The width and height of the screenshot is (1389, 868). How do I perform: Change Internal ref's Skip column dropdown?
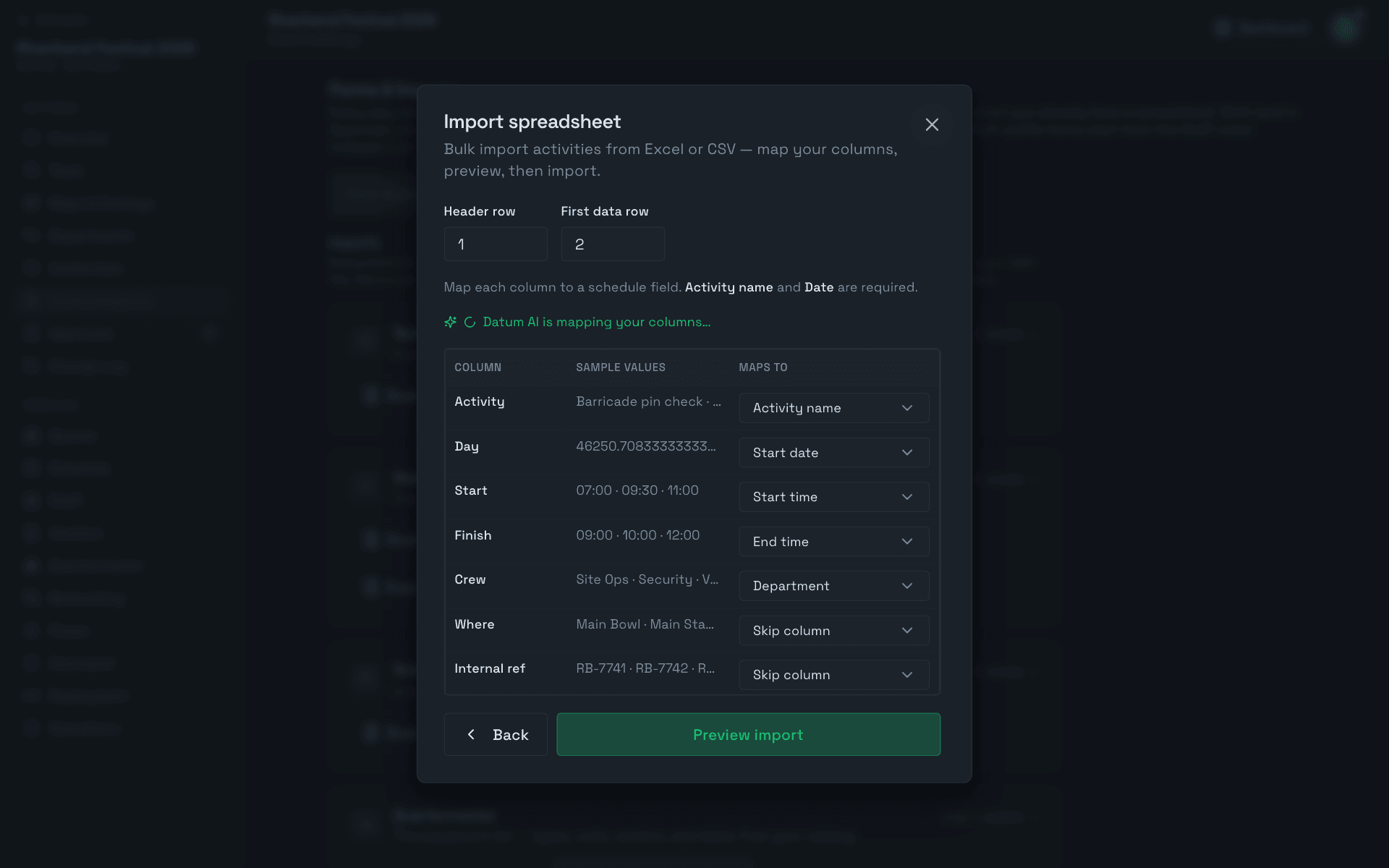834,675
